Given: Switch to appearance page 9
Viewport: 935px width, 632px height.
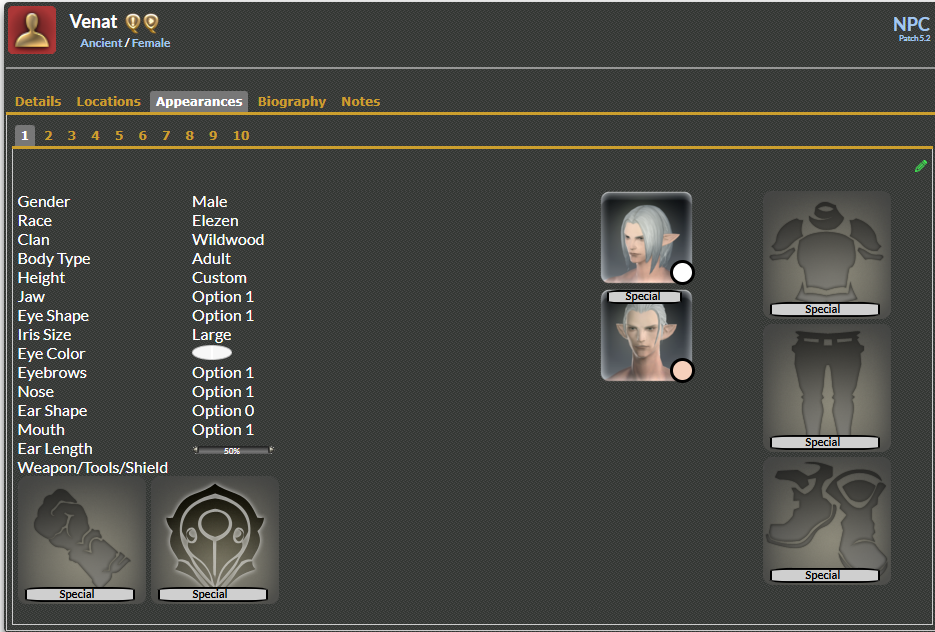Looking at the screenshot, I should pyautogui.click(x=213, y=135).
